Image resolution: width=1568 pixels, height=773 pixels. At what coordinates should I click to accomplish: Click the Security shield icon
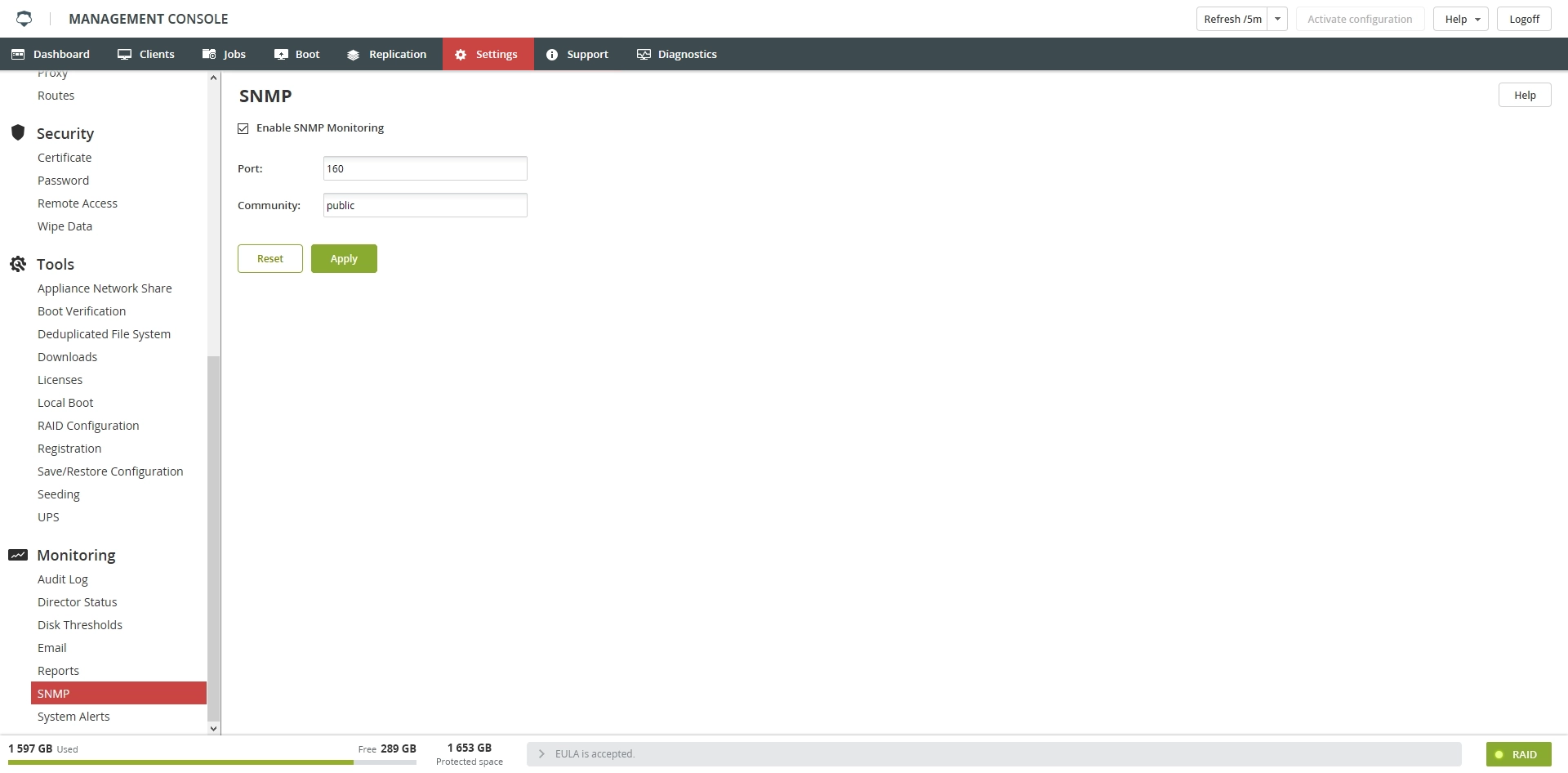click(18, 132)
